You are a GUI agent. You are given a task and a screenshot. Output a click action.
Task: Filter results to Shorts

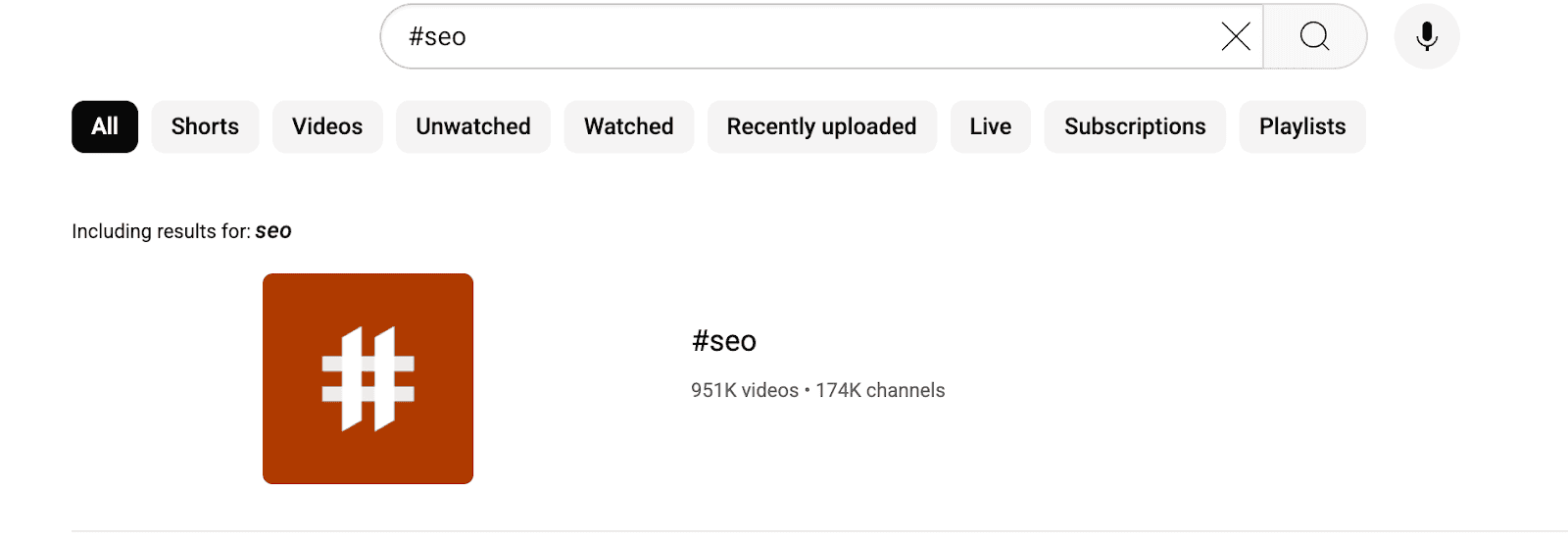205,126
